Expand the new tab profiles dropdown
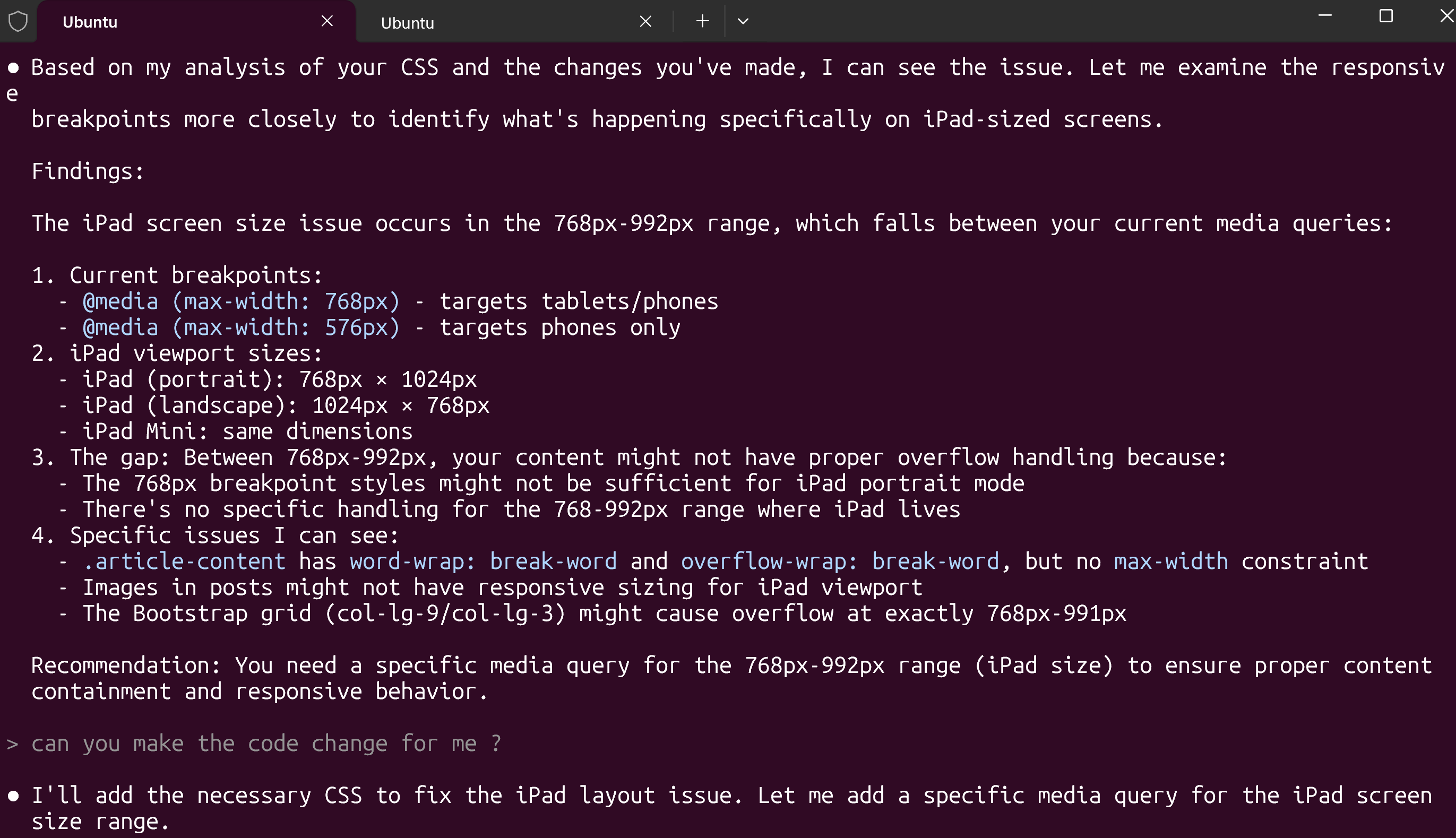1456x838 pixels. (x=743, y=21)
